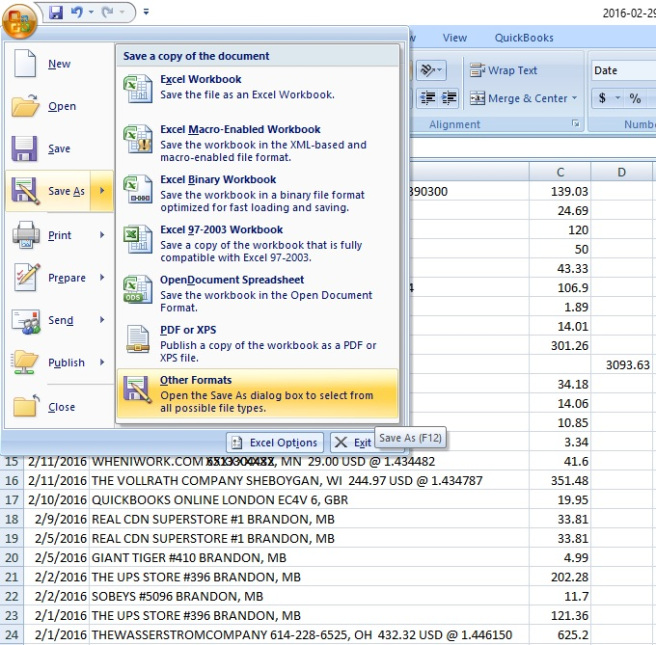Click the Send envelope icon
The image size is (656, 645).
point(26,321)
